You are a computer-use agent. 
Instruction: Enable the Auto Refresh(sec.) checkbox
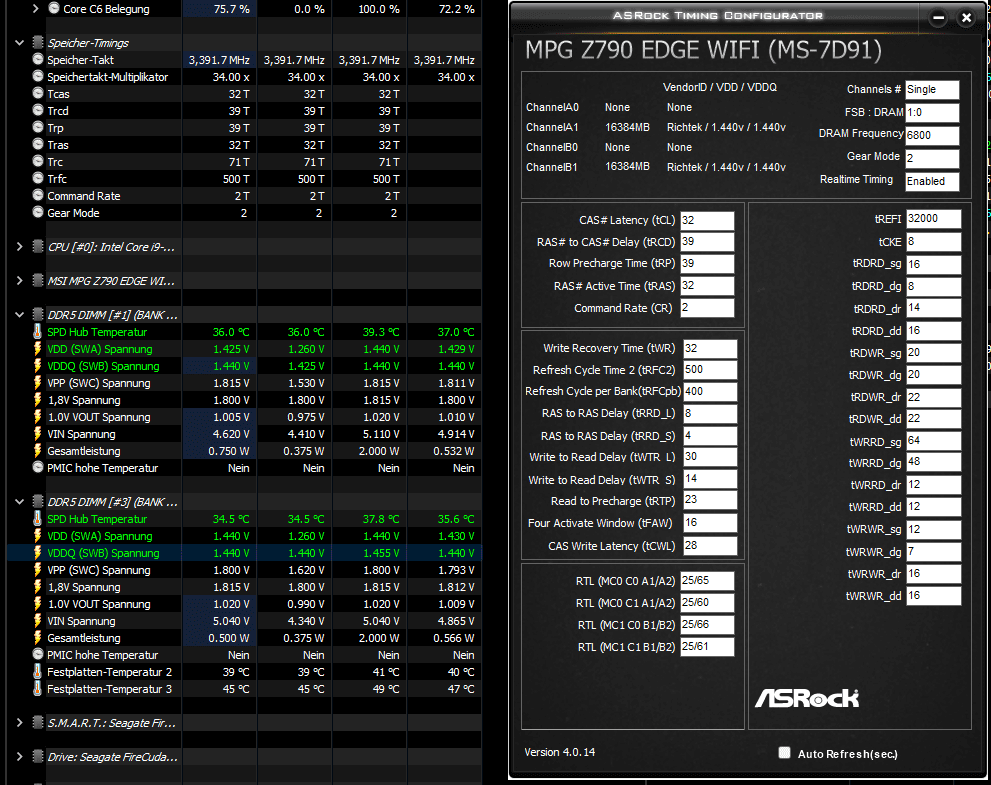pos(784,753)
